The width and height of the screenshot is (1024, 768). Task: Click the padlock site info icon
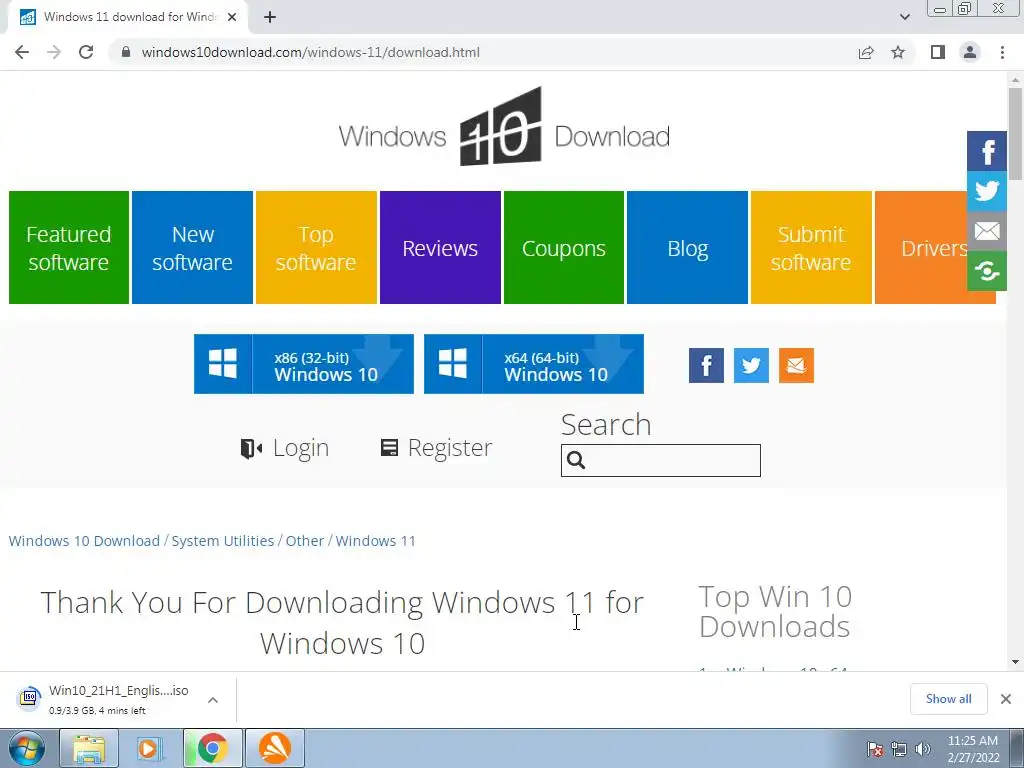tap(126, 52)
